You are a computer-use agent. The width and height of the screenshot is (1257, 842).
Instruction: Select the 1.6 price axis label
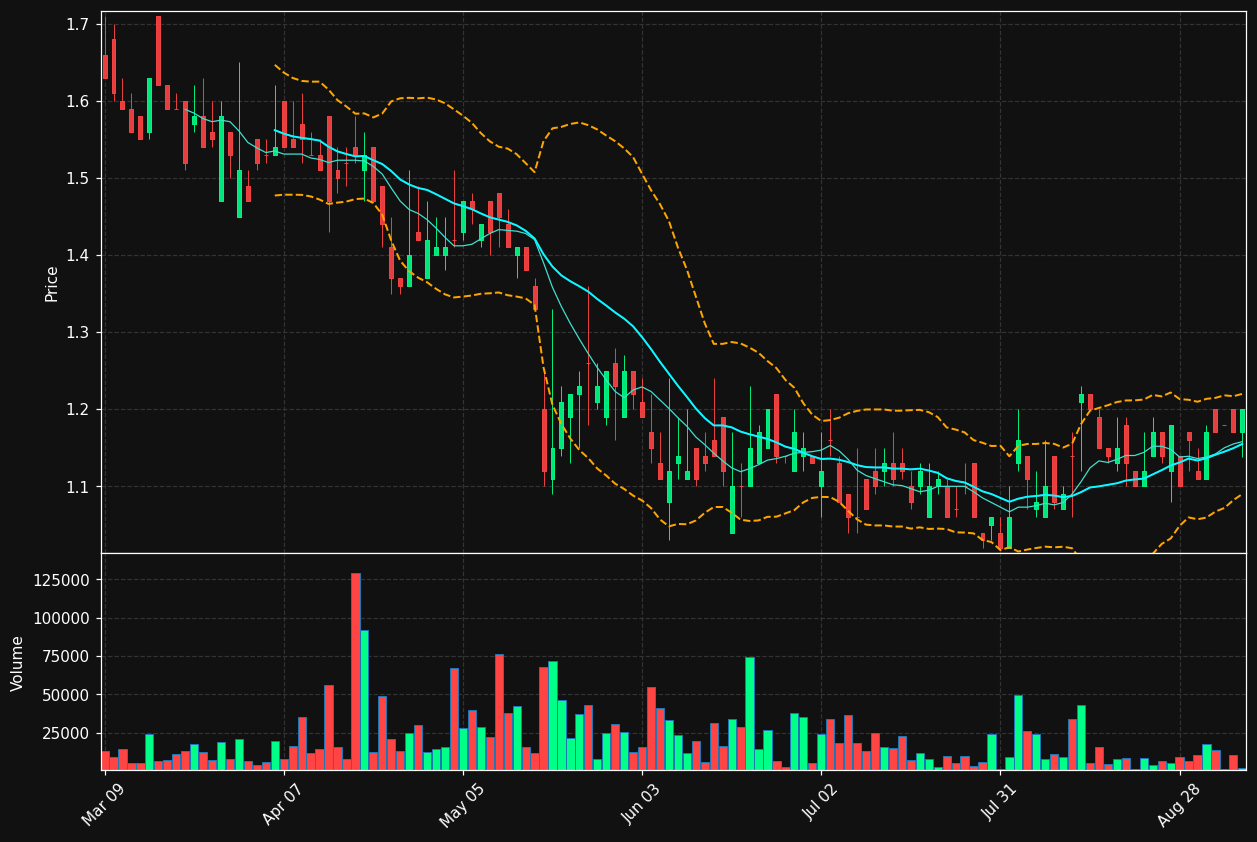(x=78, y=101)
